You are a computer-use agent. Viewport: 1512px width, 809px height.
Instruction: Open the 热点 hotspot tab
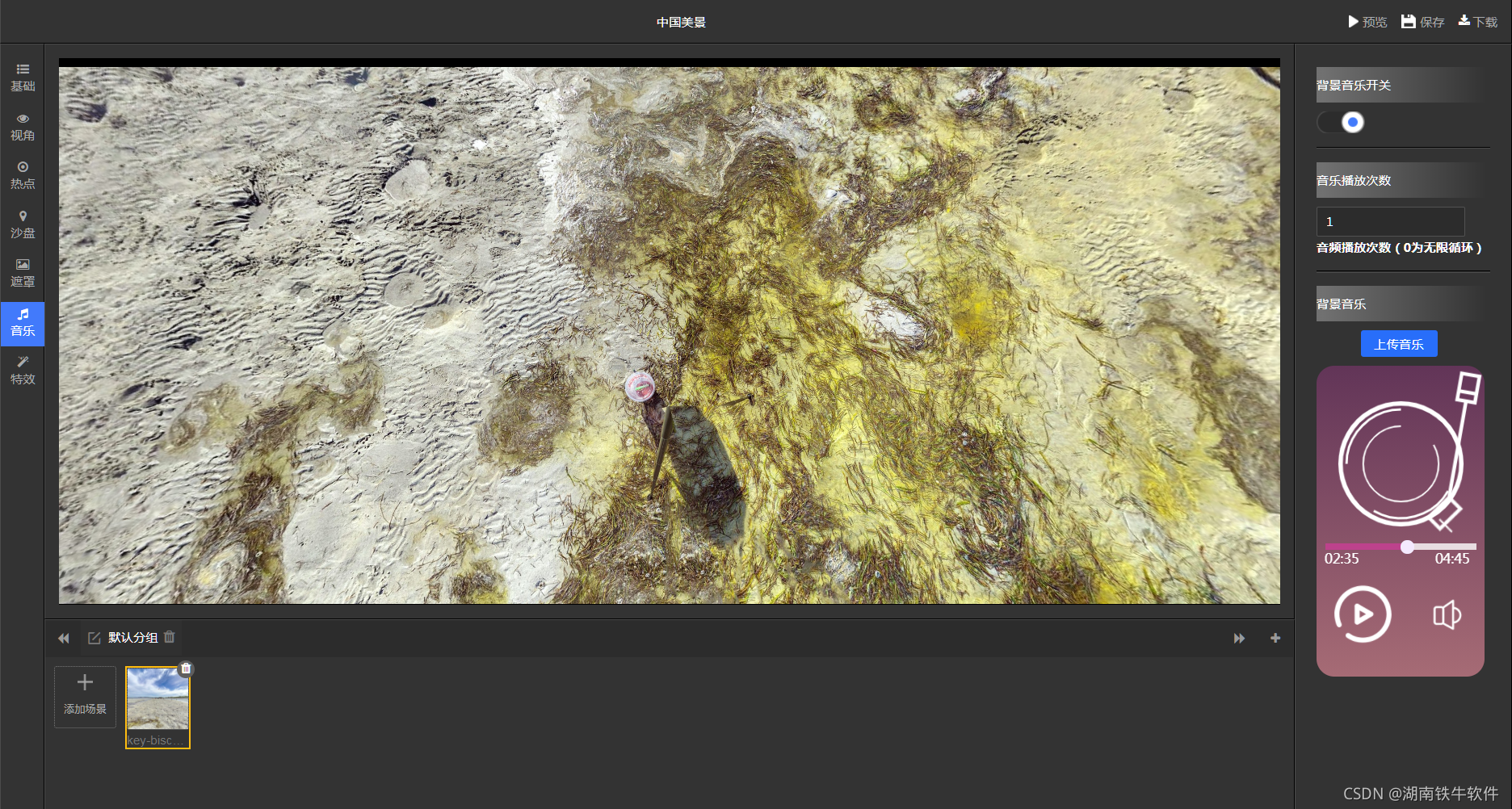click(x=23, y=175)
